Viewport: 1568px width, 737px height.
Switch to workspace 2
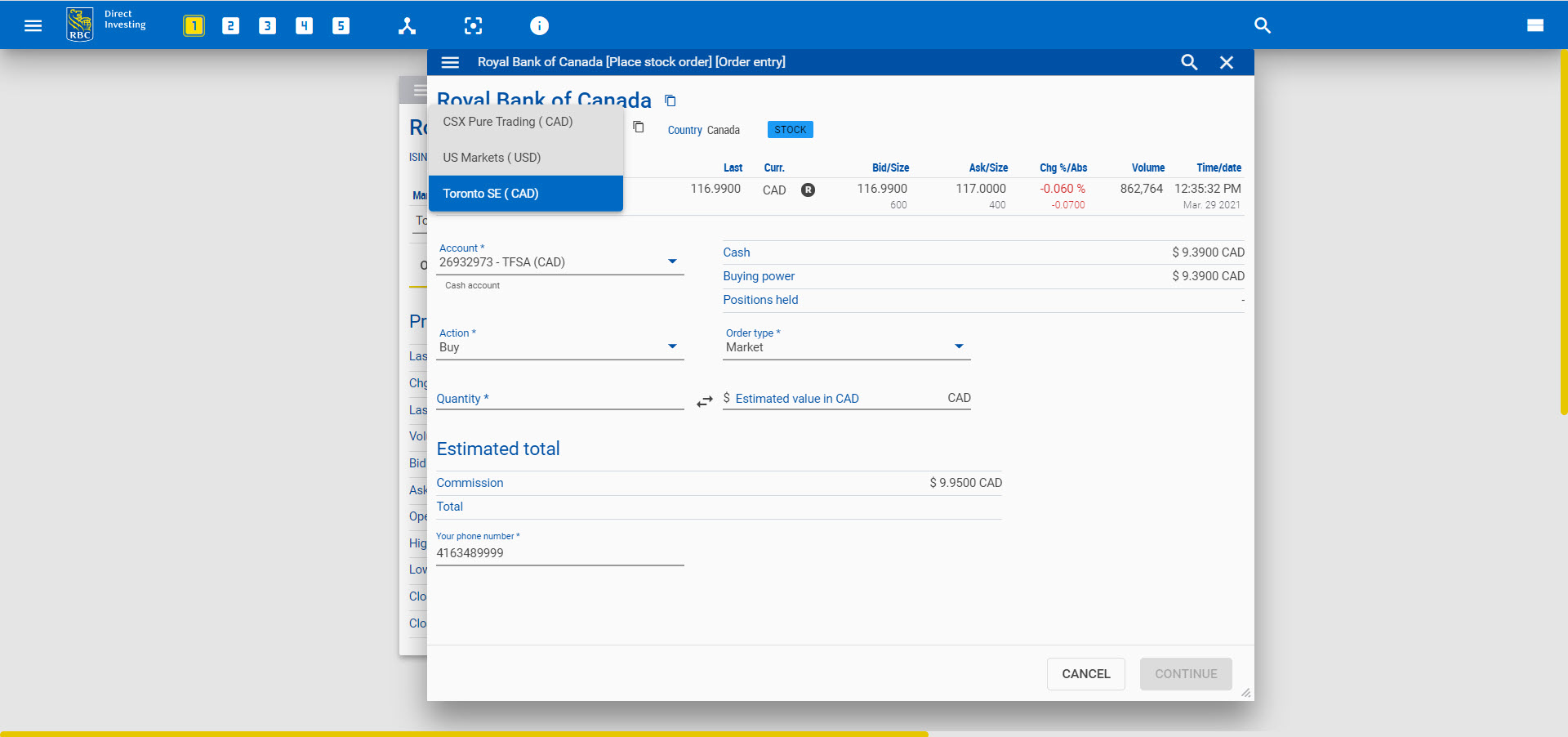pos(230,25)
